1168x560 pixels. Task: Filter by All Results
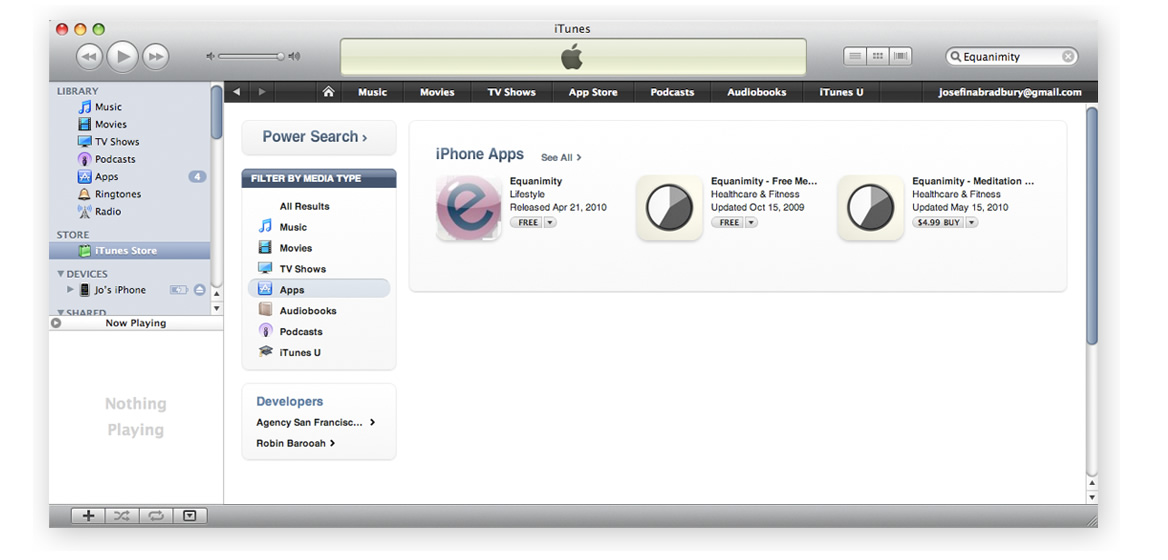305,206
